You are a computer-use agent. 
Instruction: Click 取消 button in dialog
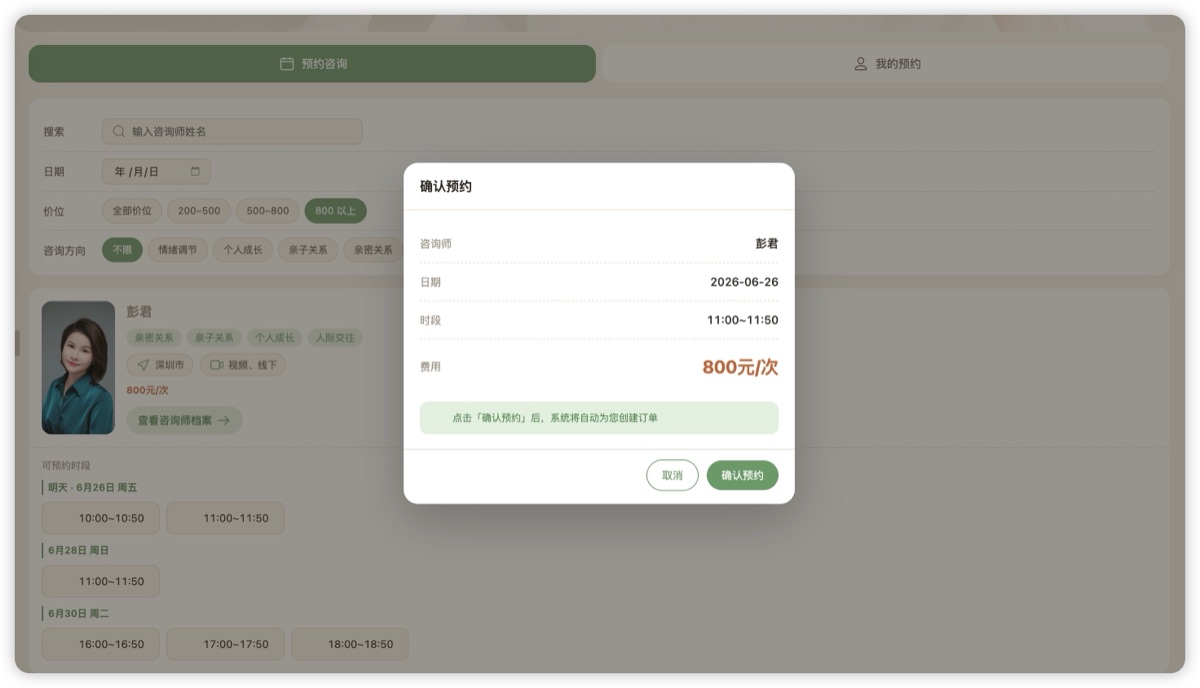[x=672, y=475]
